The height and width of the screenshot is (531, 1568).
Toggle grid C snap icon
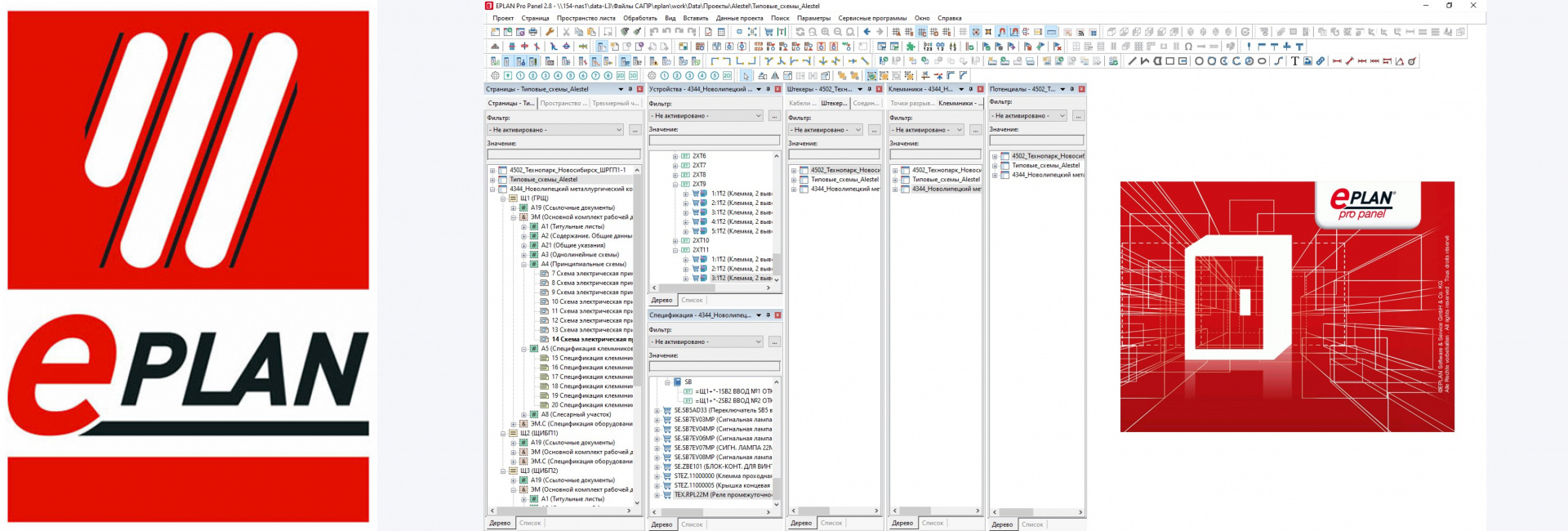click(921, 32)
